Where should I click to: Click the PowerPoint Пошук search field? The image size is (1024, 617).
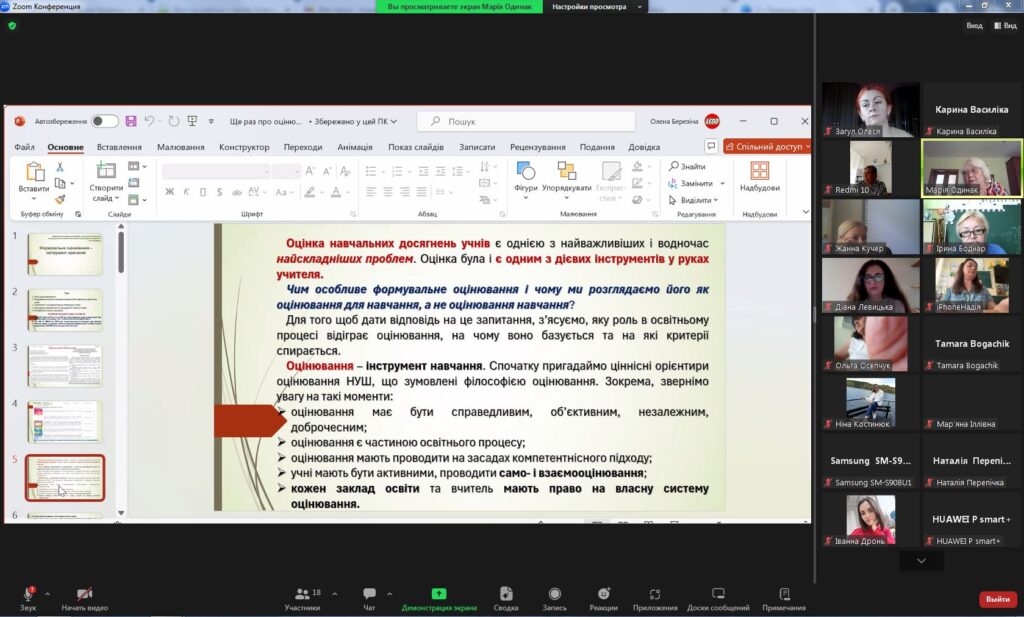coord(526,121)
